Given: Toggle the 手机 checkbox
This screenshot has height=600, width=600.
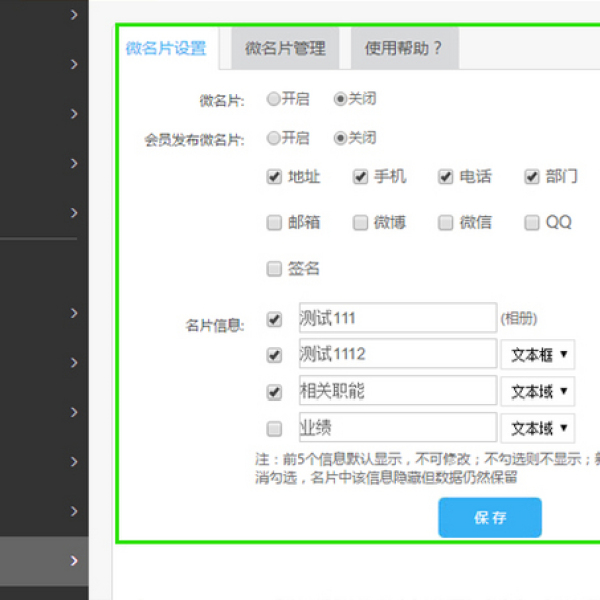Looking at the screenshot, I should pos(360,177).
